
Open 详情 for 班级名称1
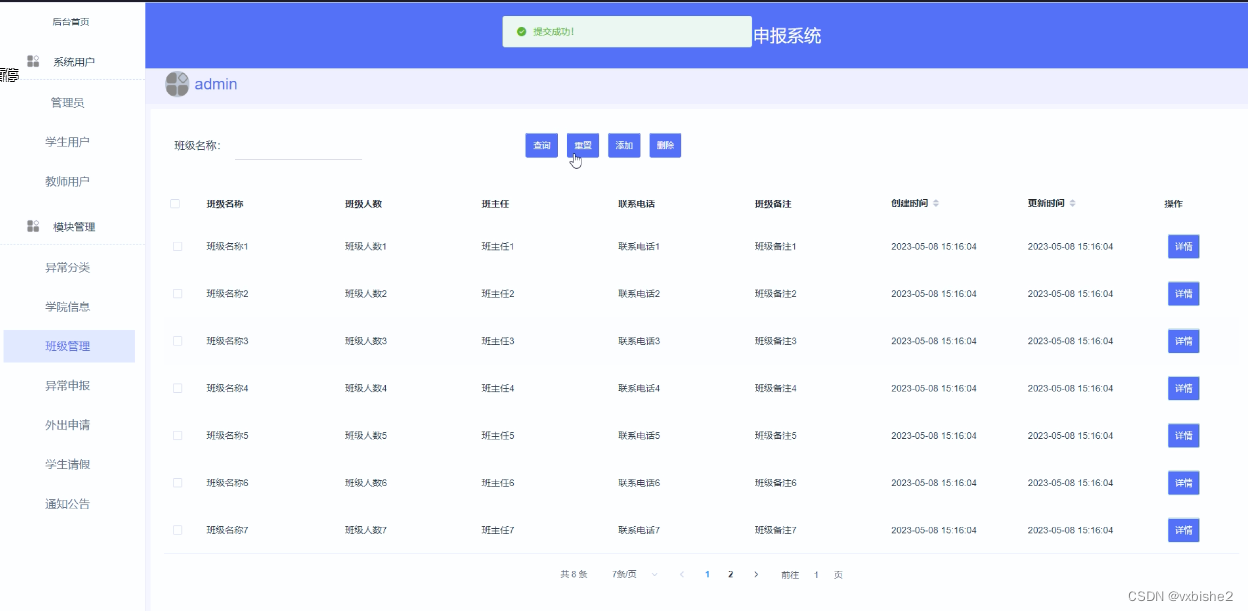pos(1184,246)
